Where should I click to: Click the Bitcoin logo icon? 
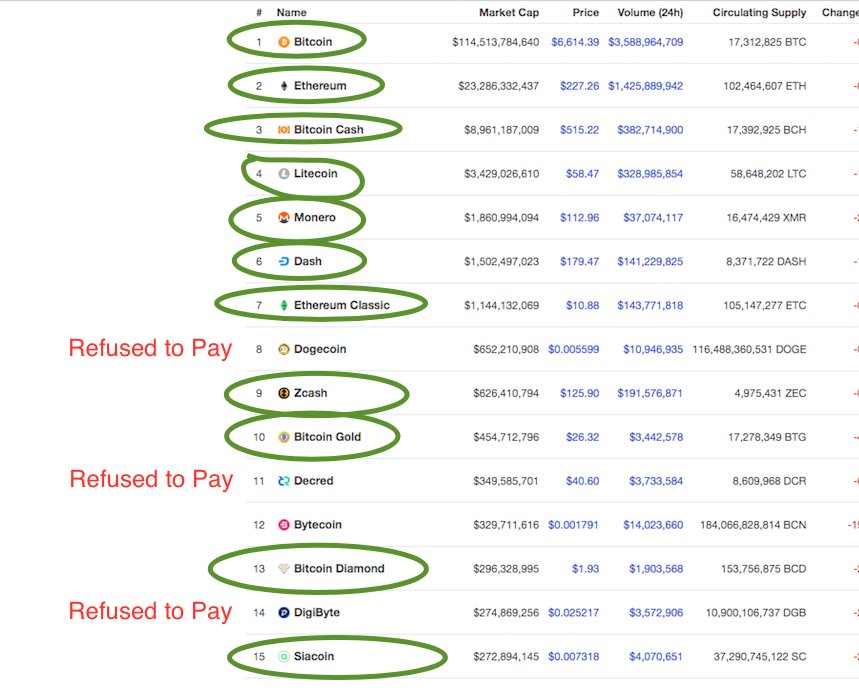pyautogui.click(x=284, y=42)
